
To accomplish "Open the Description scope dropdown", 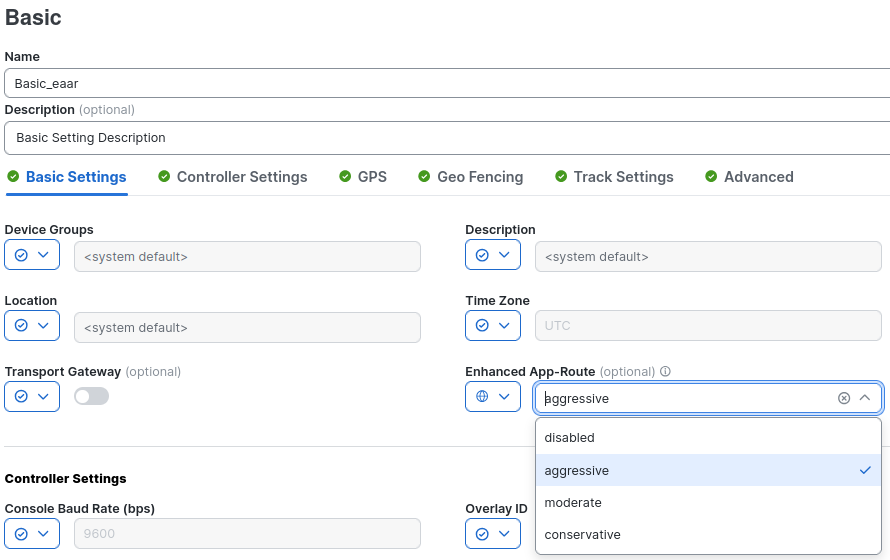I will coord(504,256).
